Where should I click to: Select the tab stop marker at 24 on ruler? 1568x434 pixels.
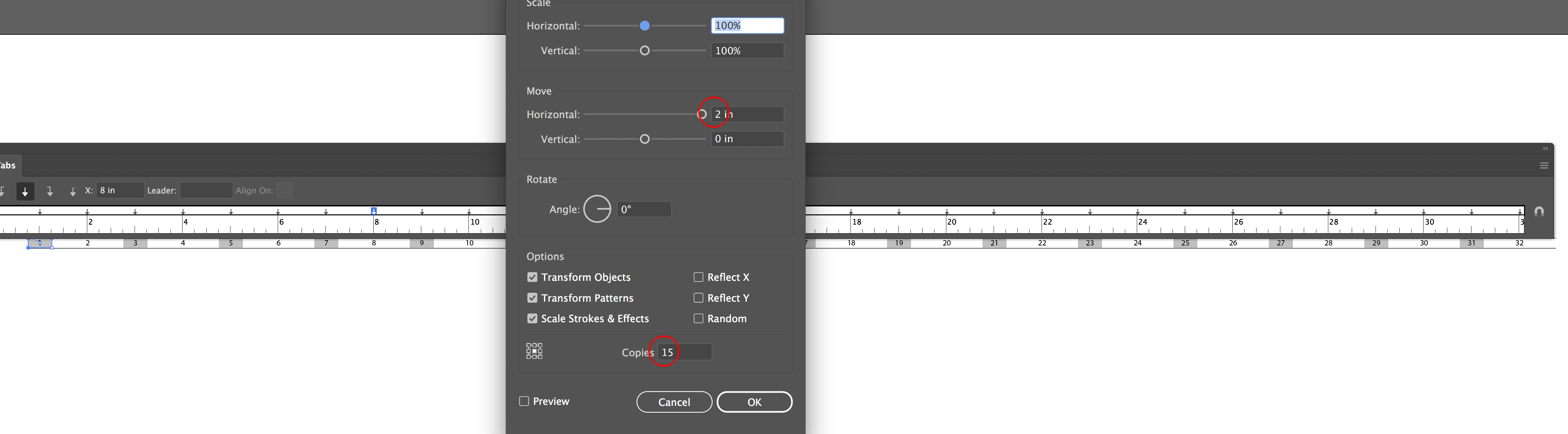[x=1138, y=211]
